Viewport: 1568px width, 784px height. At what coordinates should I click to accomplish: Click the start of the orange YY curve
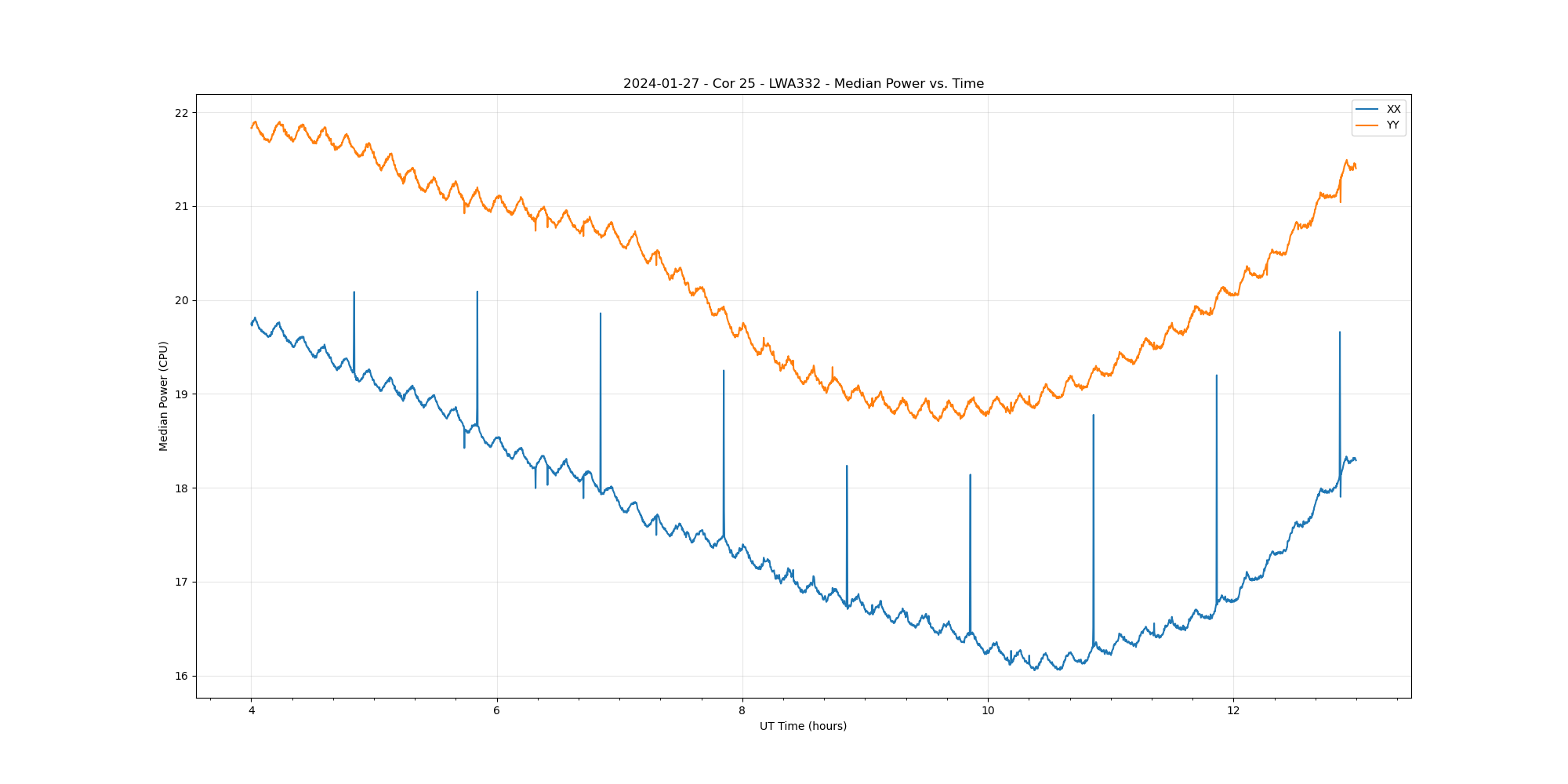[252, 127]
